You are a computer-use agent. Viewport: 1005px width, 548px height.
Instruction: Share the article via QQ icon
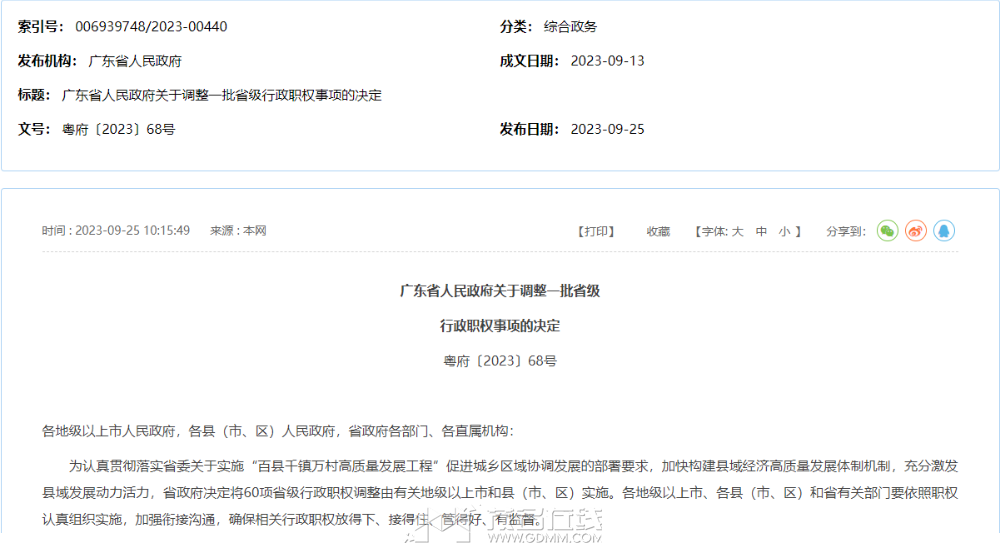tap(943, 231)
